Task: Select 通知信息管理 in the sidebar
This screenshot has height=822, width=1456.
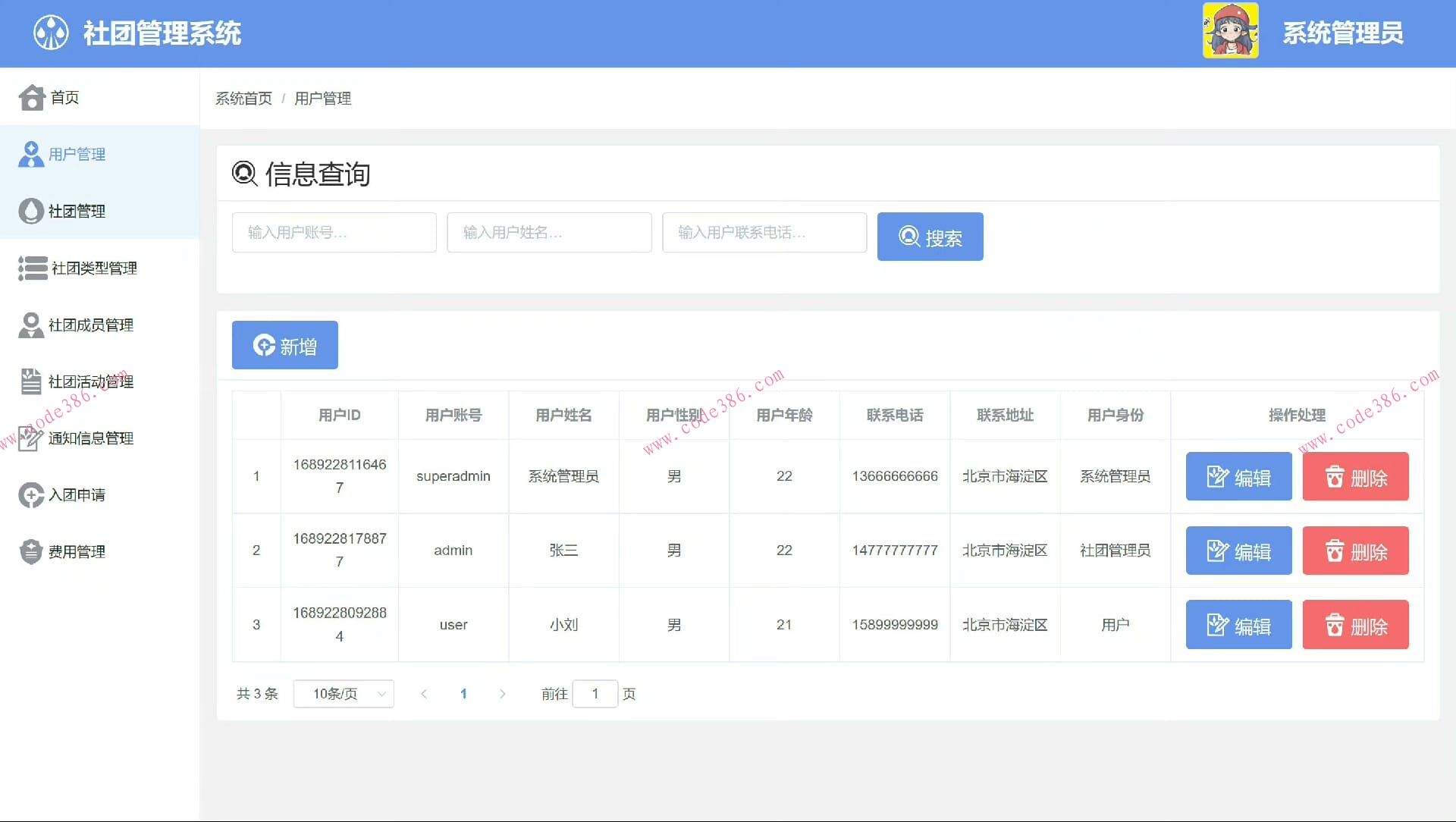Action: tap(92, 438)
